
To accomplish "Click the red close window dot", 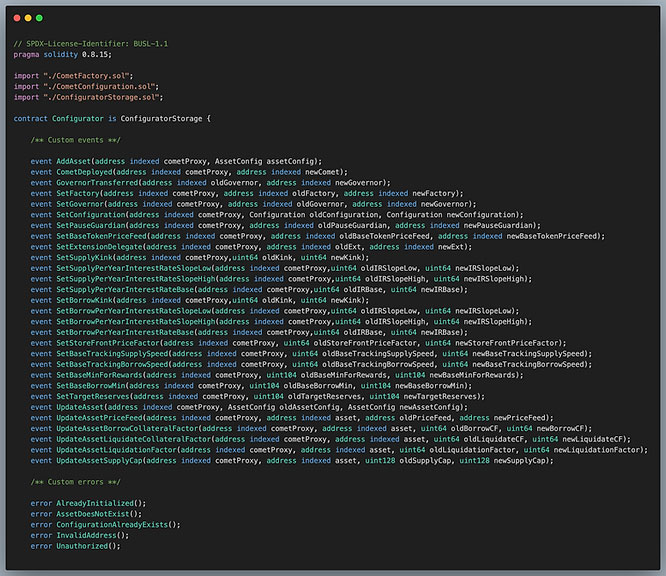I will click(17, 18).
